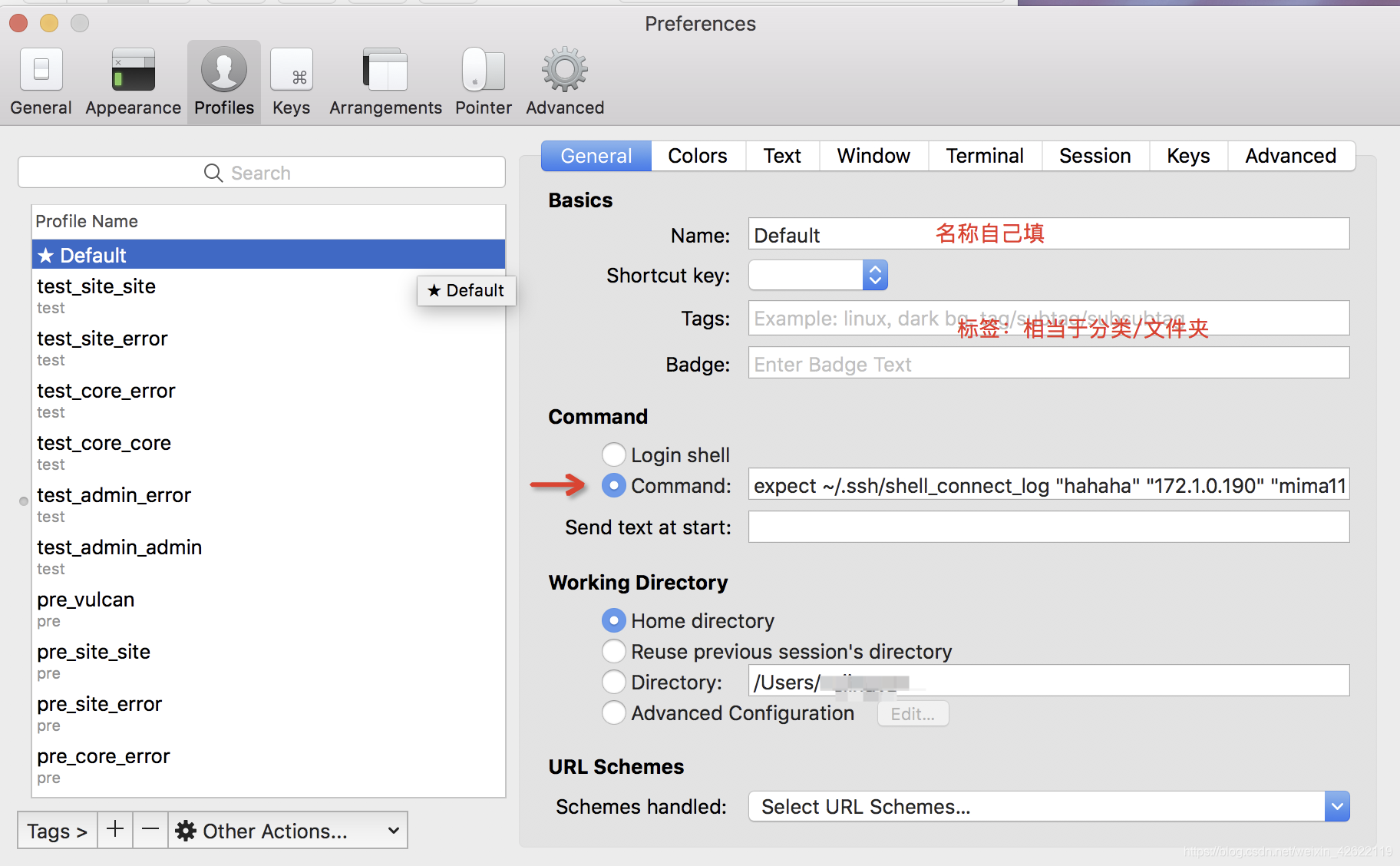This screenshot has height=866, width=1400.
Task: Choose Reuse previous session's directory option
Action: coord(613,651)
